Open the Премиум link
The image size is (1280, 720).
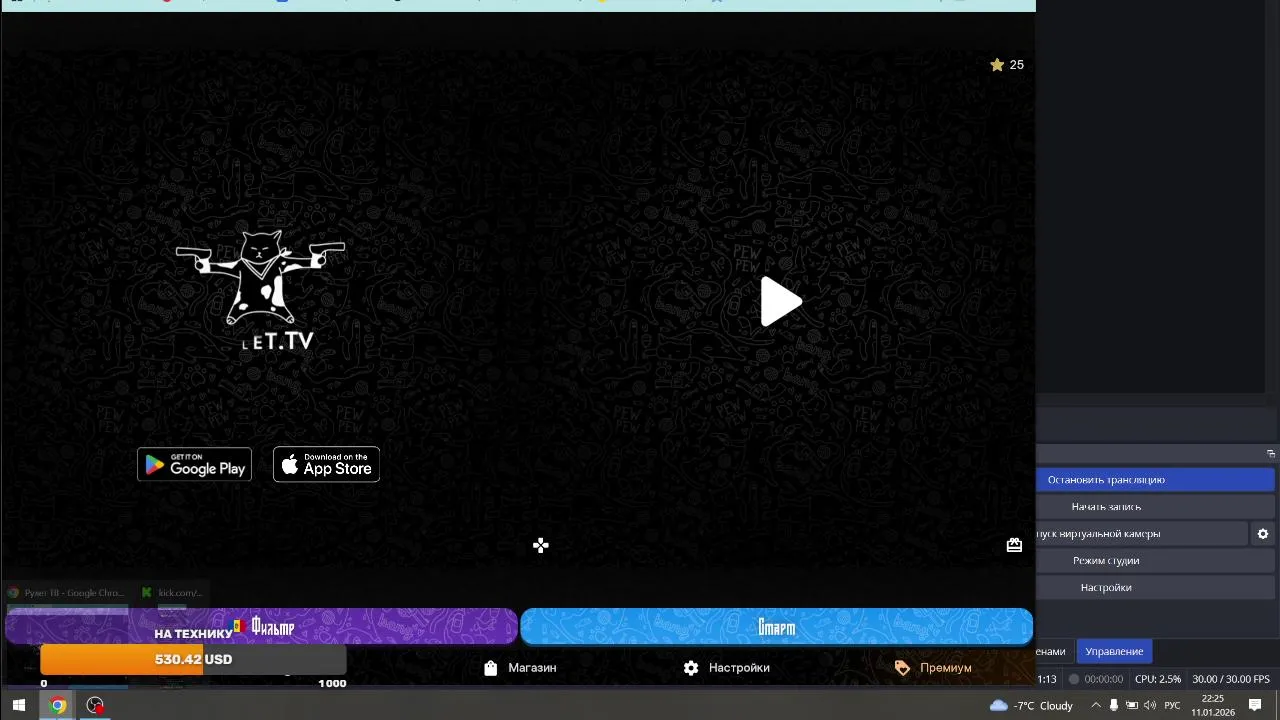[945, 668]
